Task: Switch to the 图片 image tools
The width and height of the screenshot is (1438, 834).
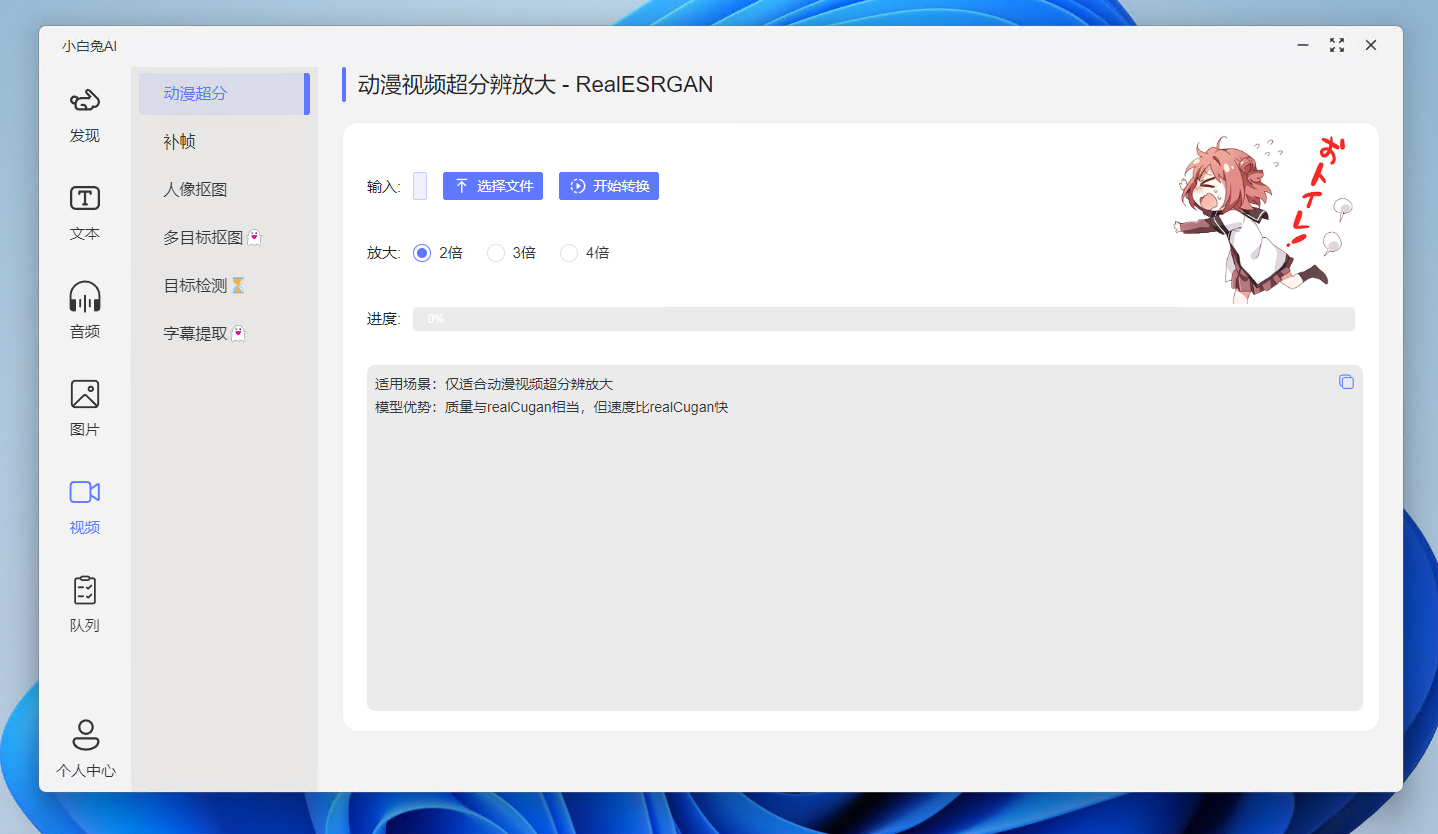Action: (x=84, y=407)
